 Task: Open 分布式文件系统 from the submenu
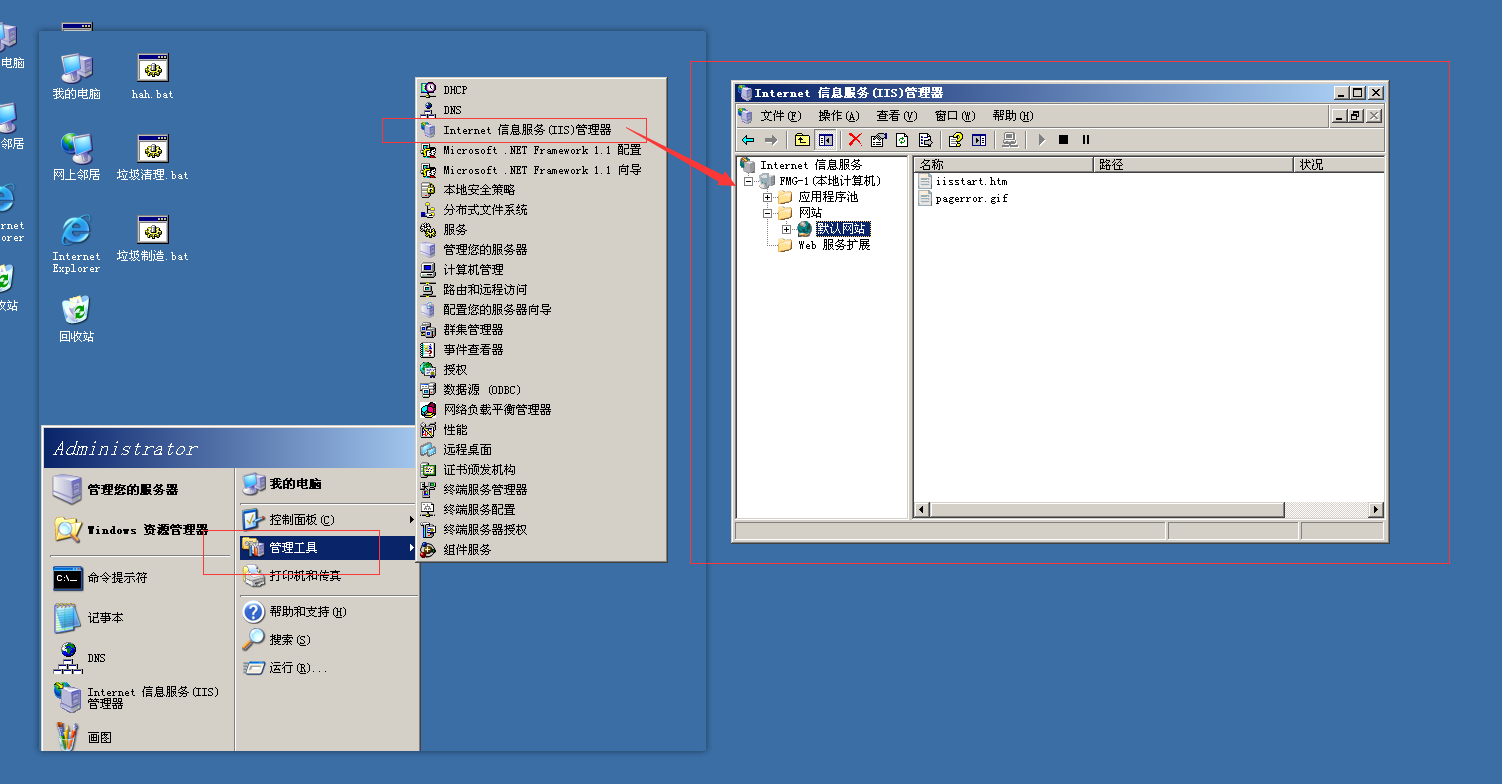(541, 210)
